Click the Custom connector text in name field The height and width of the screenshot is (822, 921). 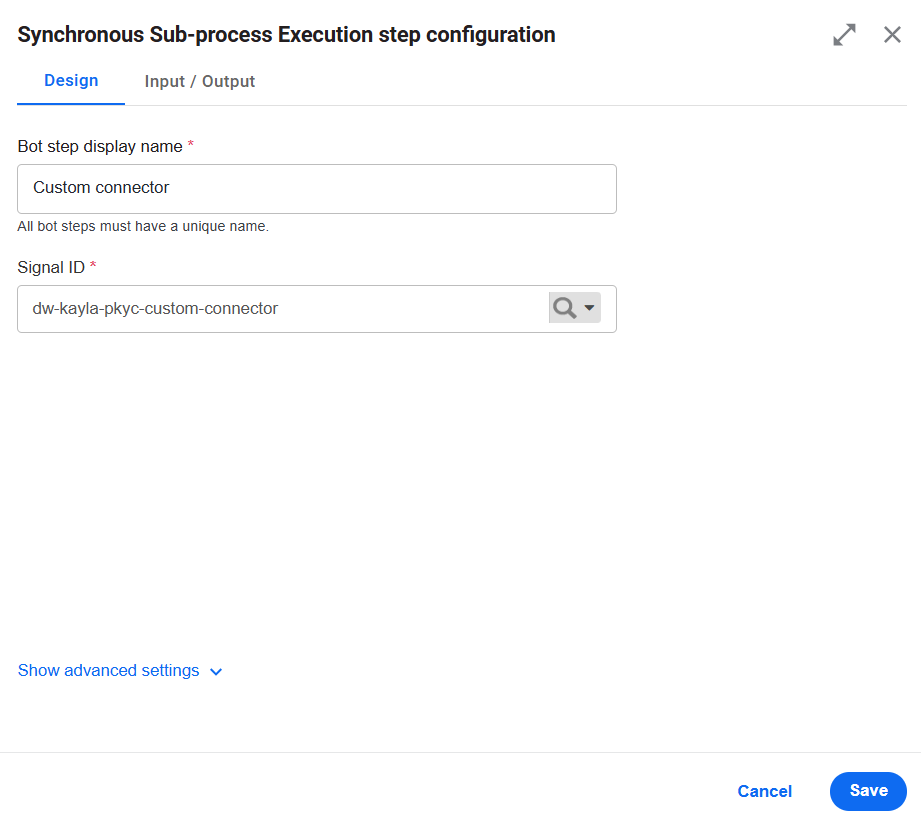point(101,187)
